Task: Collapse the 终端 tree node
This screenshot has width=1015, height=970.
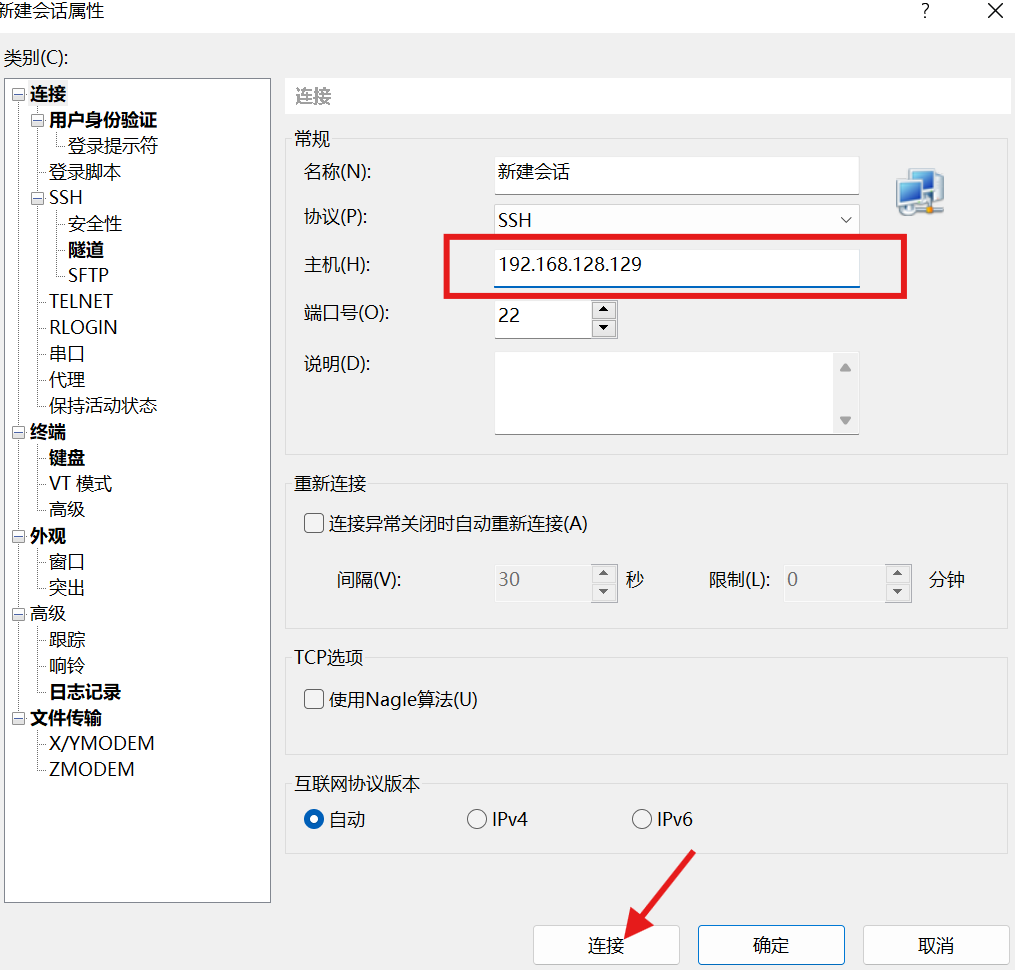Action: 17,432
